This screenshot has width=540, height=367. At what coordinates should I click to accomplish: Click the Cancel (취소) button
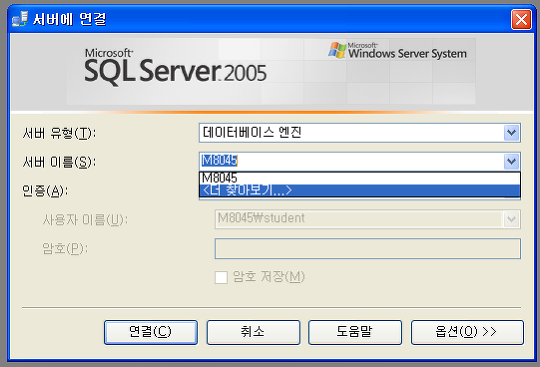[253, 332]
